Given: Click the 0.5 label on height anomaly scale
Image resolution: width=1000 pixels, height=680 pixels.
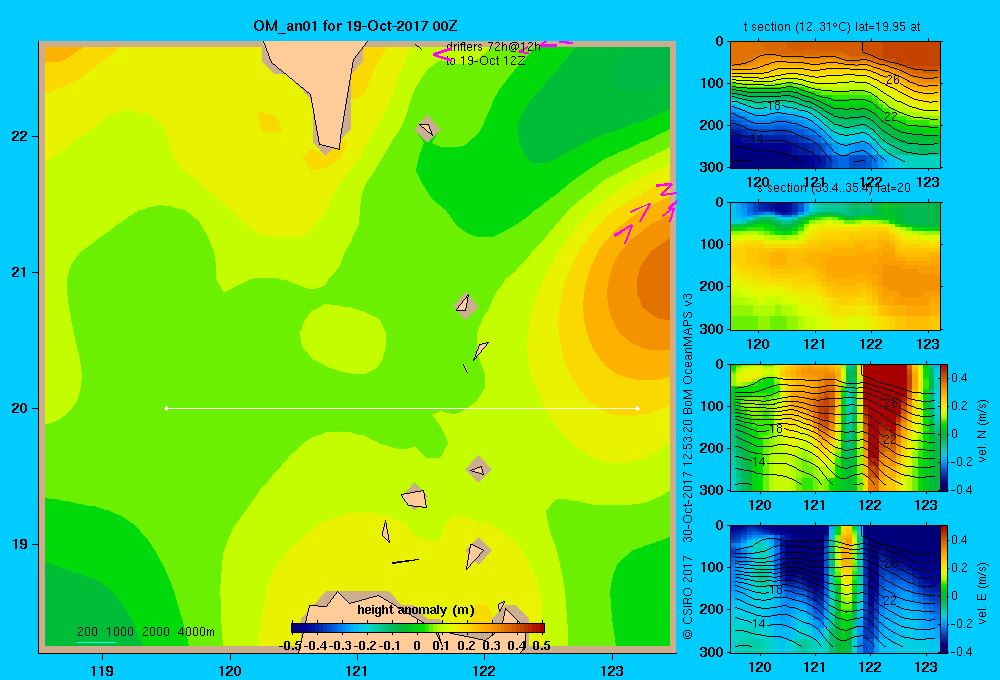Looking at the screenshot, I should click(541, 646).
